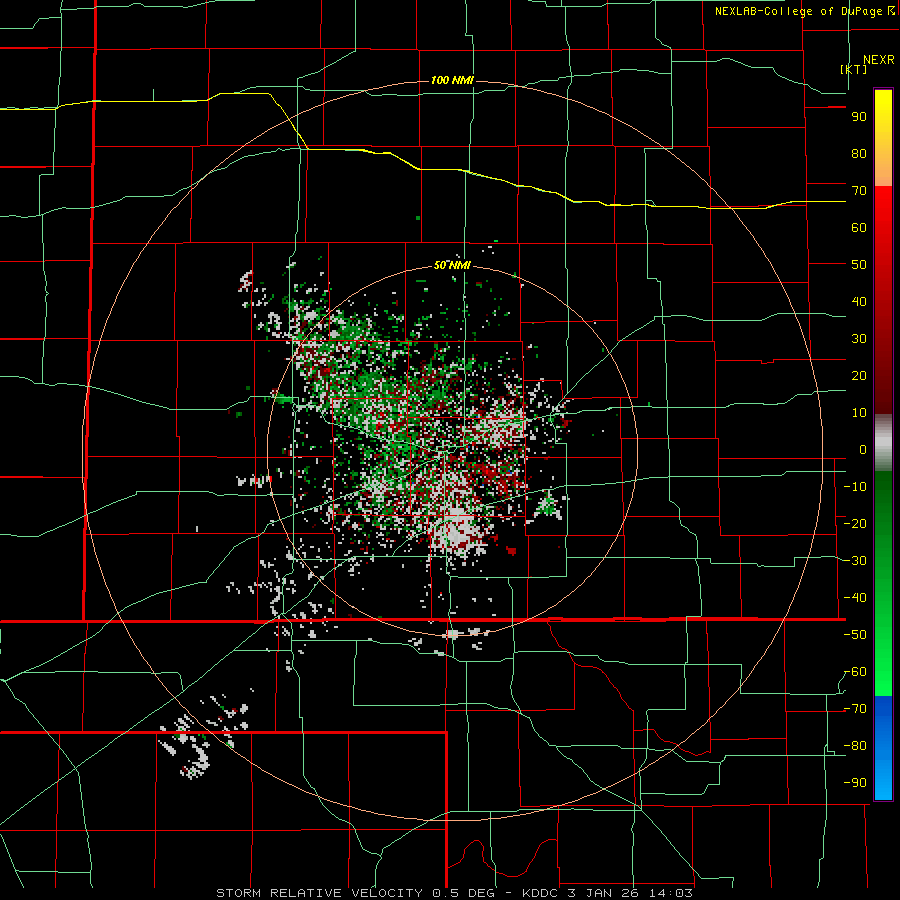Viewport: 900px width, 900px height.
Task: Click the 14:03 timestamp text
Action: (x=669, y=893)
